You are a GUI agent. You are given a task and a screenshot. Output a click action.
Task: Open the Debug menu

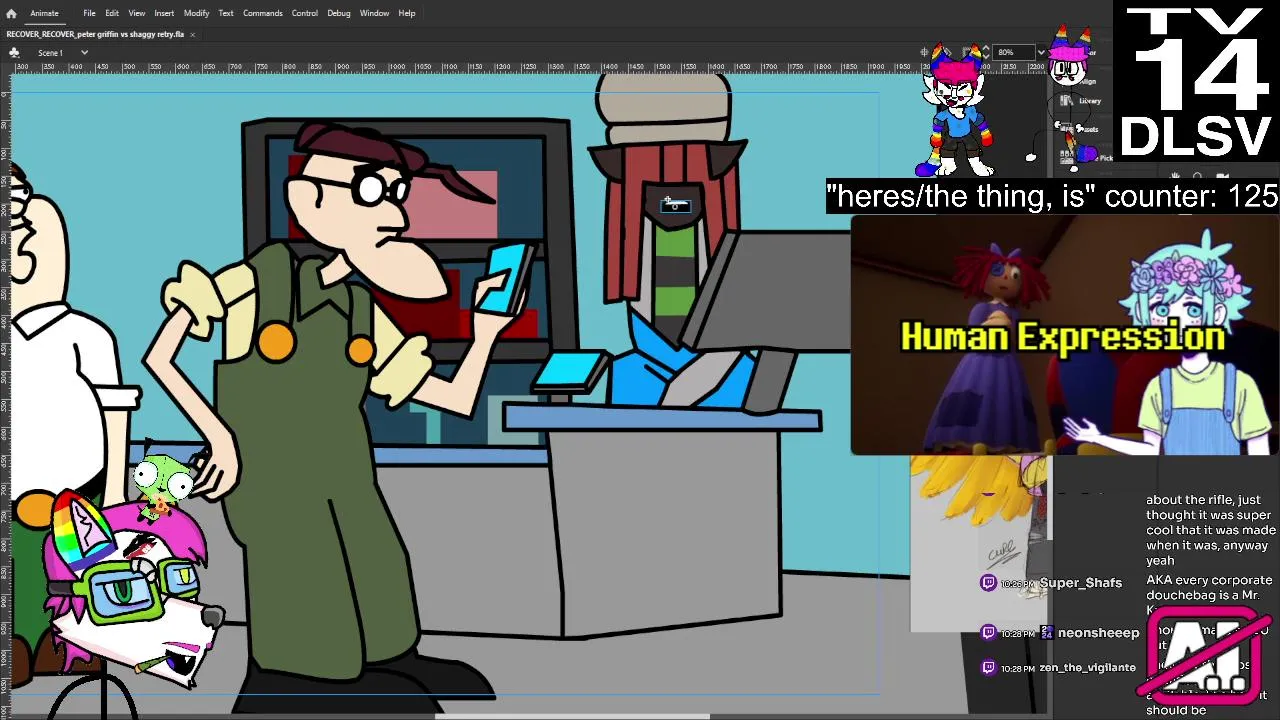[339, 13]
